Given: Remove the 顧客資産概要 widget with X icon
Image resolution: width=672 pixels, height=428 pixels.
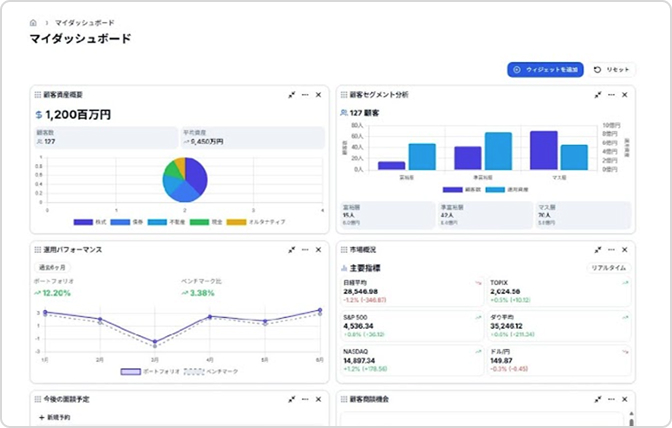Looking at the screenshot, I should pos(318,95).
